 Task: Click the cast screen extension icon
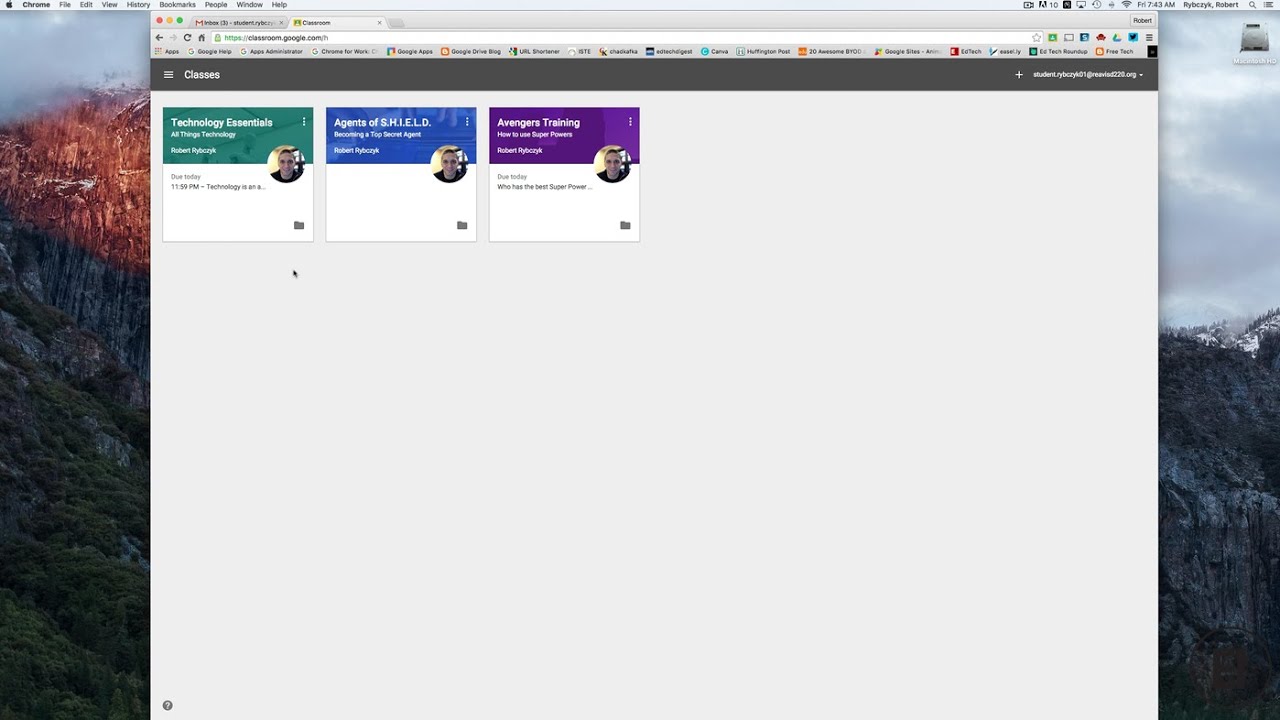click(x=1069, y=37)
